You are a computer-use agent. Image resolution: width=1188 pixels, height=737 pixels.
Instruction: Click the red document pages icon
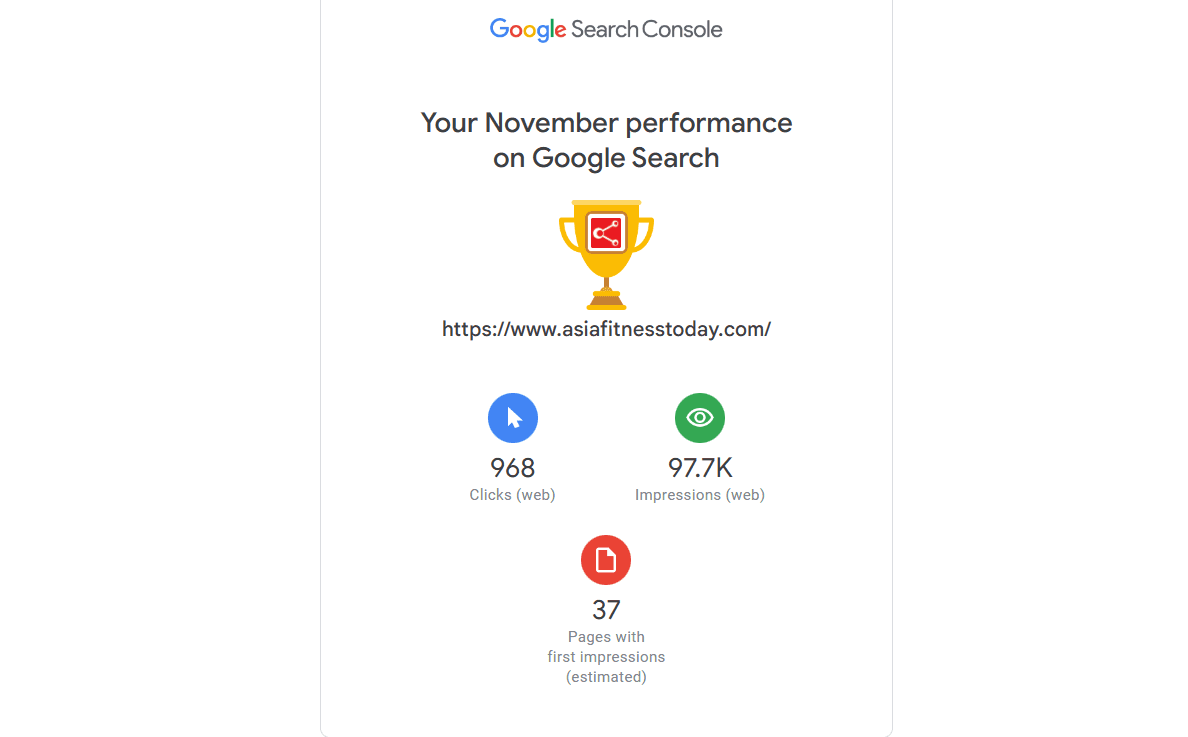(606, 561)
